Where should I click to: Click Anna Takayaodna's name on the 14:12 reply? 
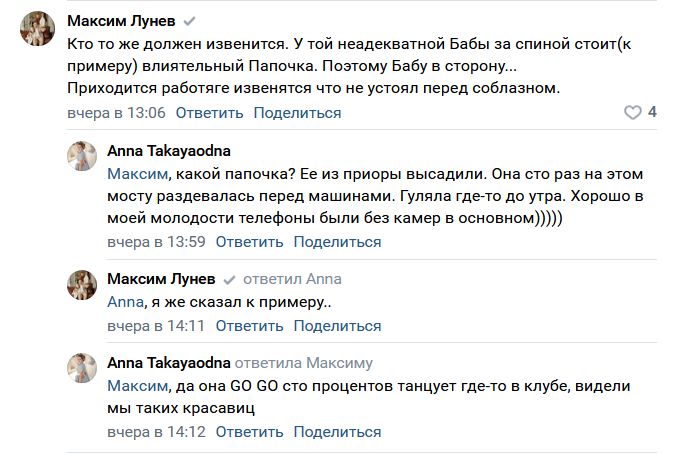(168, 361)
